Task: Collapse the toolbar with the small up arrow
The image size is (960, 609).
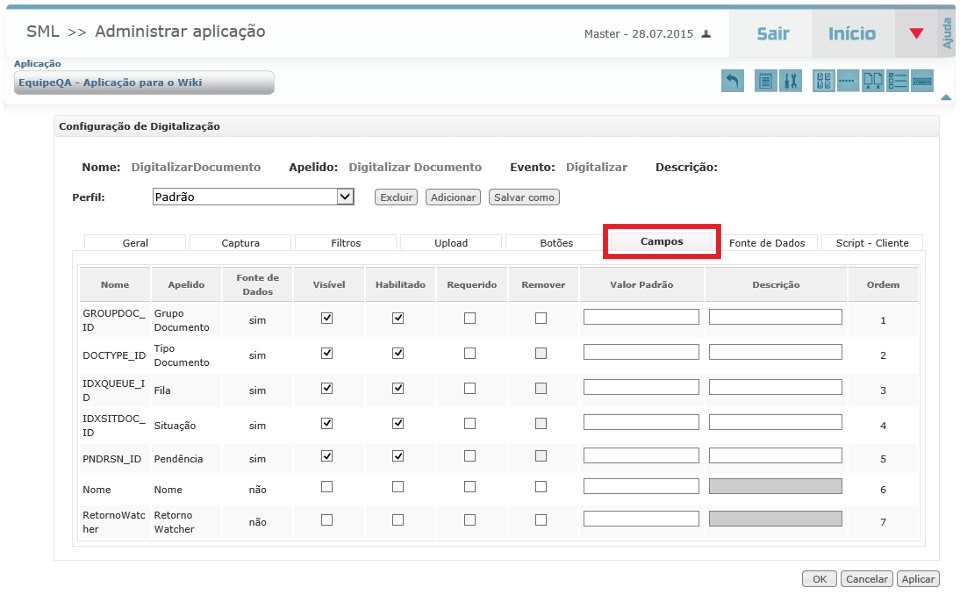Action: [946, 97]
